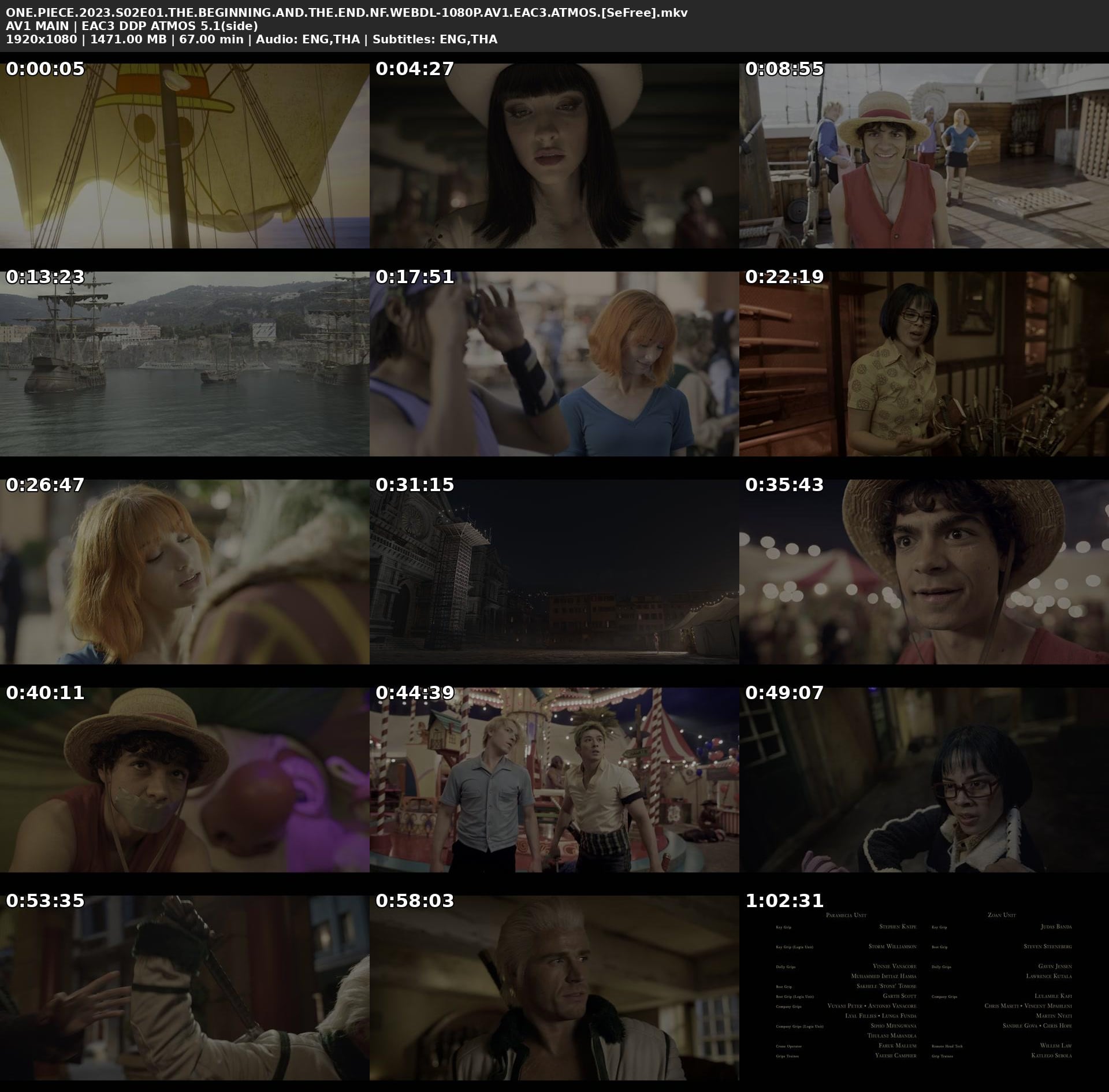Open the 0:17:51 orange-haired woman thumbnail
This screenshot has height=1092, width=1109.
click(554, 364)
